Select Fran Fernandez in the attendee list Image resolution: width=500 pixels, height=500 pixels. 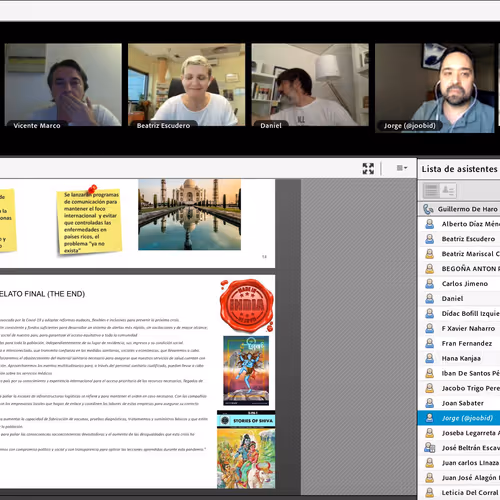[x=459, y=343]
